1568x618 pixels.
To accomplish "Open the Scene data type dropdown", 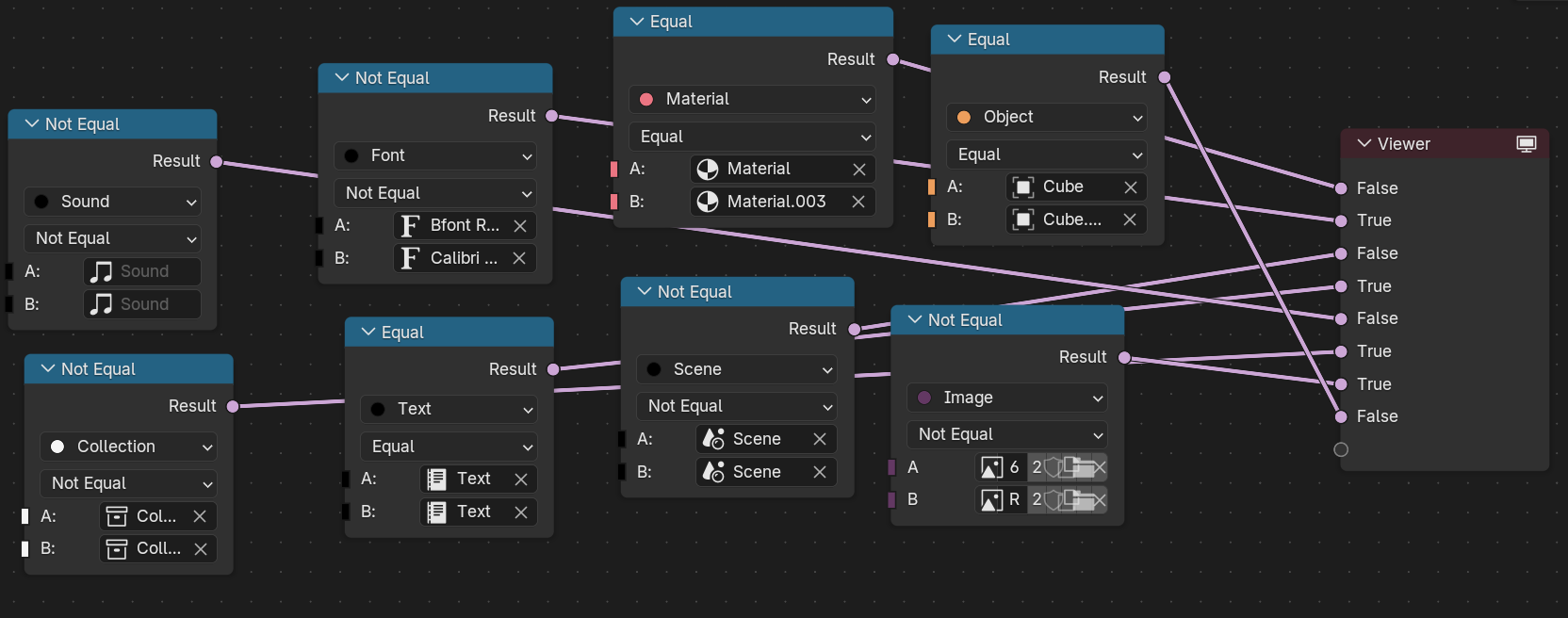I will click(x=737, y=369).
